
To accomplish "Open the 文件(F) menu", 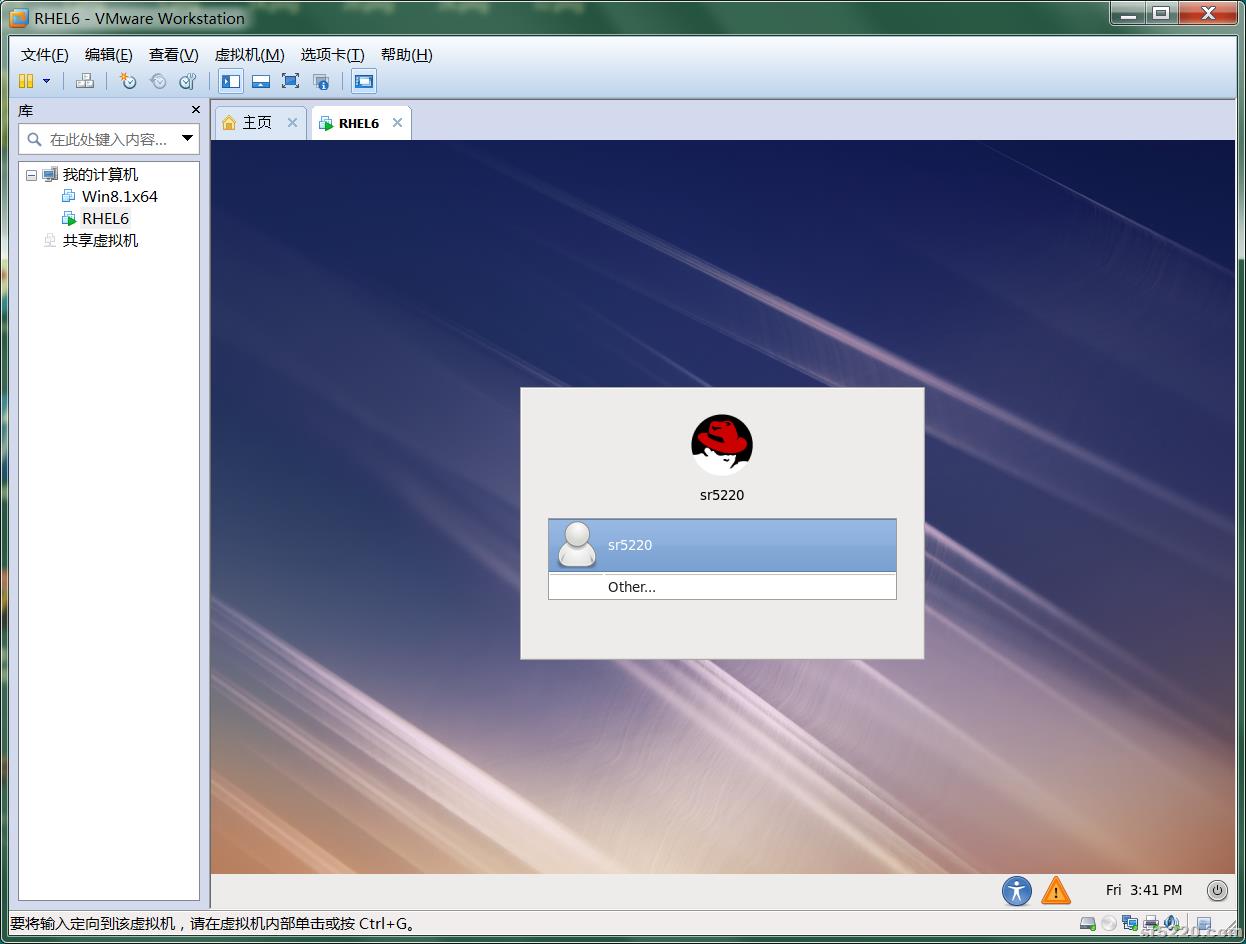I will click(x=45, y=55).
